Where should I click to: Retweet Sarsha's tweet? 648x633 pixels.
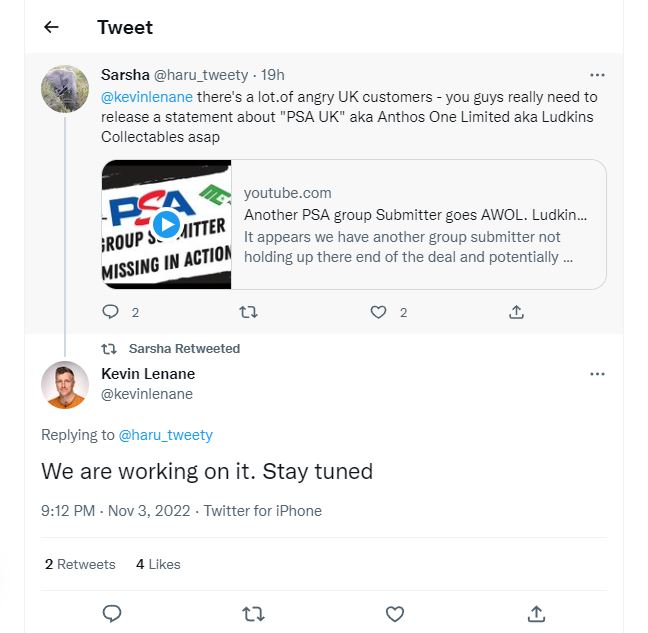[249, 312]
